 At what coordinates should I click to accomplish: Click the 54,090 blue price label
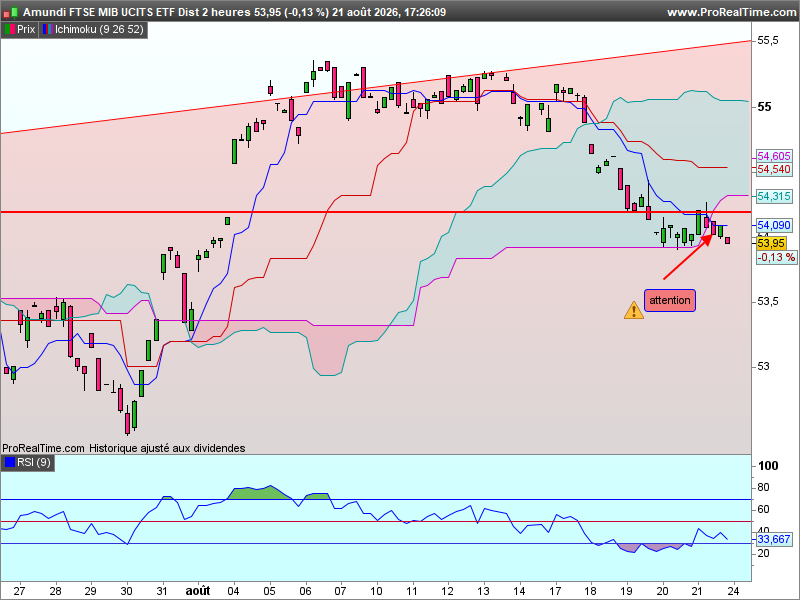point(774,225)
